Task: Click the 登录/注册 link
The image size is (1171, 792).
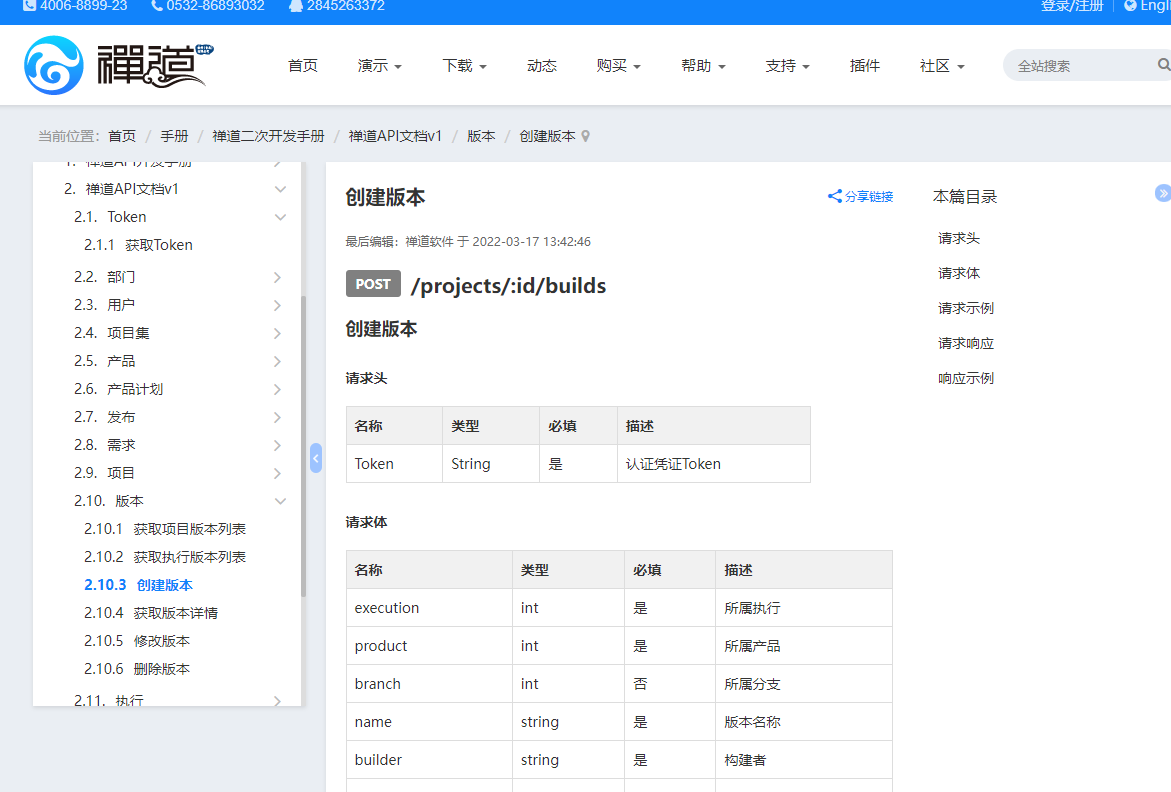Action: [1072, 6]
